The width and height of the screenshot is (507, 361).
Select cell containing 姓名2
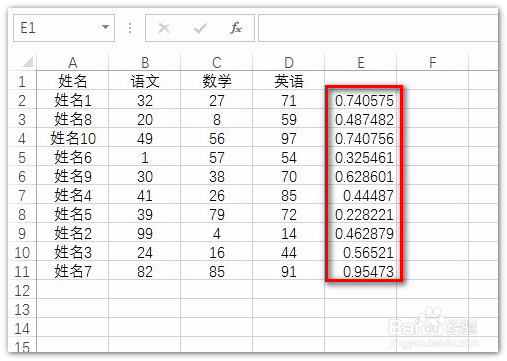[x=72, y=233]
